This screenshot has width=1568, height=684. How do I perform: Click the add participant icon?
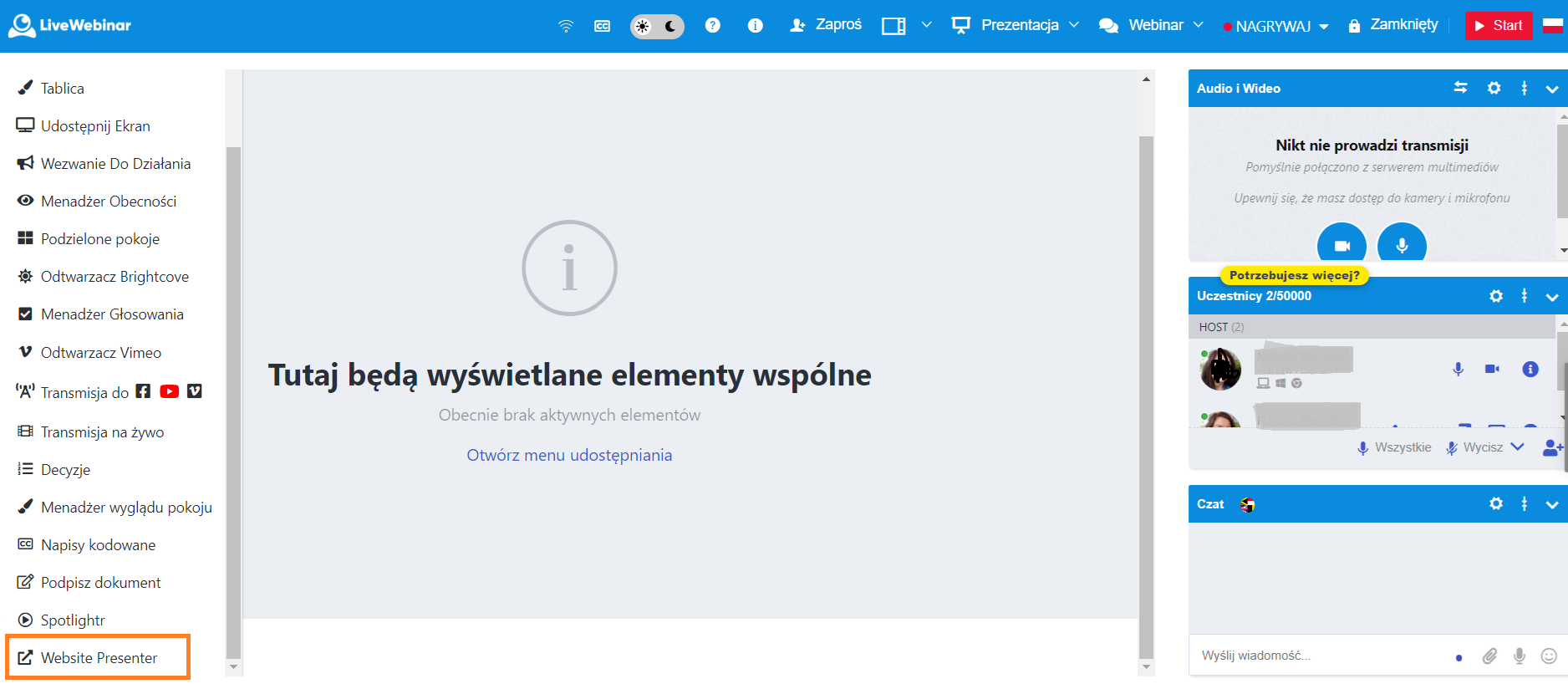[1552, 447]
